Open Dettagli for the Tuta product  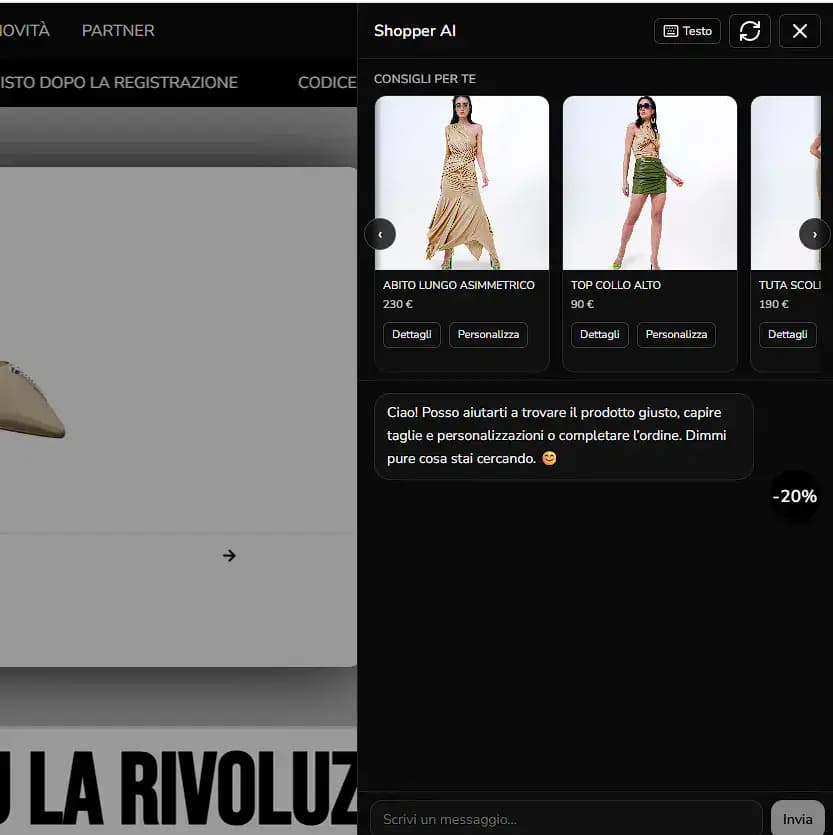point(787,334)
